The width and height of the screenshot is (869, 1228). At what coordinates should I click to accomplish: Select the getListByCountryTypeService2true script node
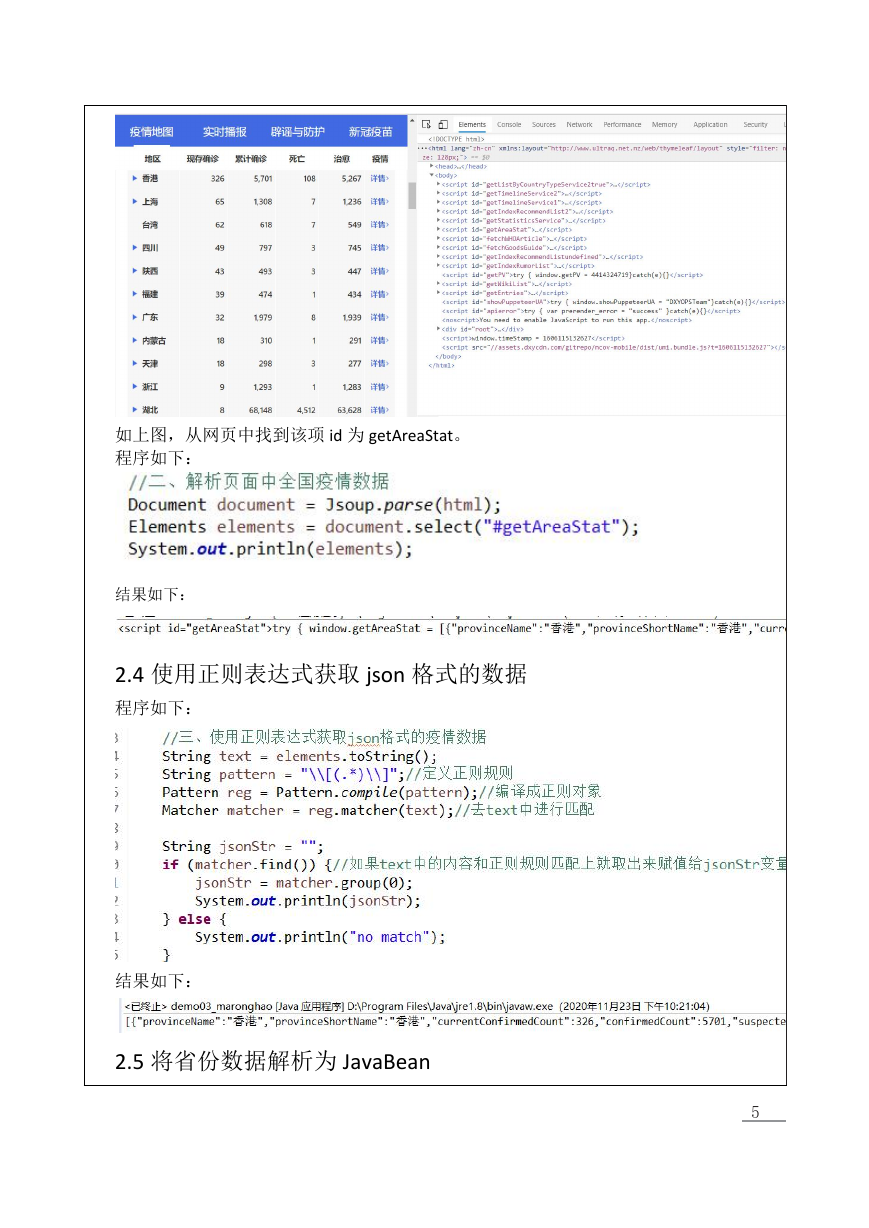[x=546, y=184]
